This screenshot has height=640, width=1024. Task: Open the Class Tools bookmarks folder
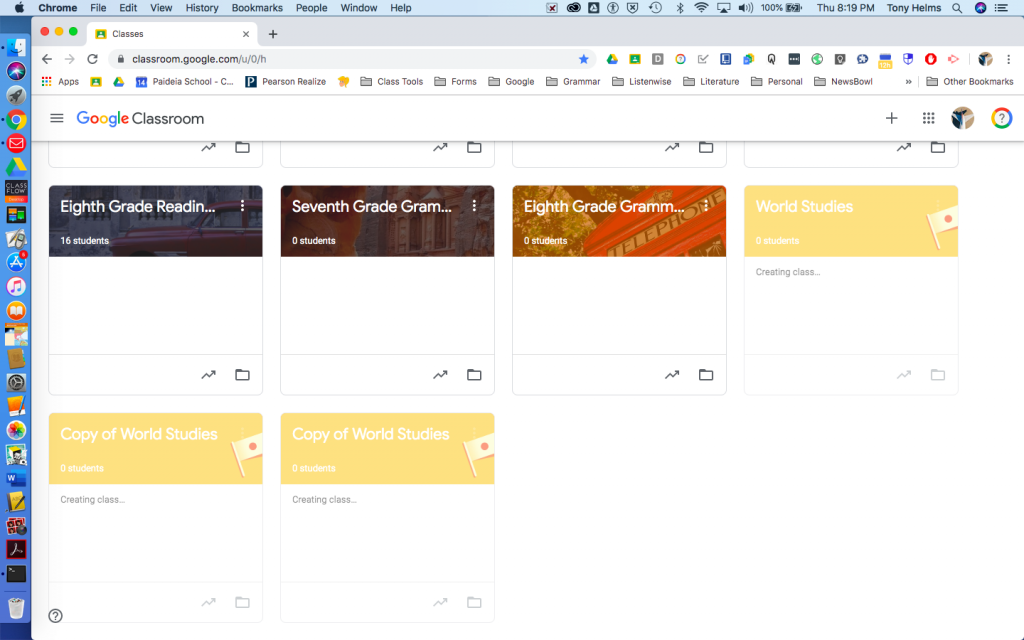(391, 81)
